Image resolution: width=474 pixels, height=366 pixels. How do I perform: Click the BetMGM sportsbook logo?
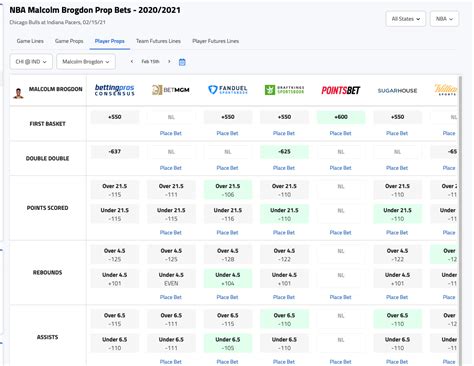[171, 90]
